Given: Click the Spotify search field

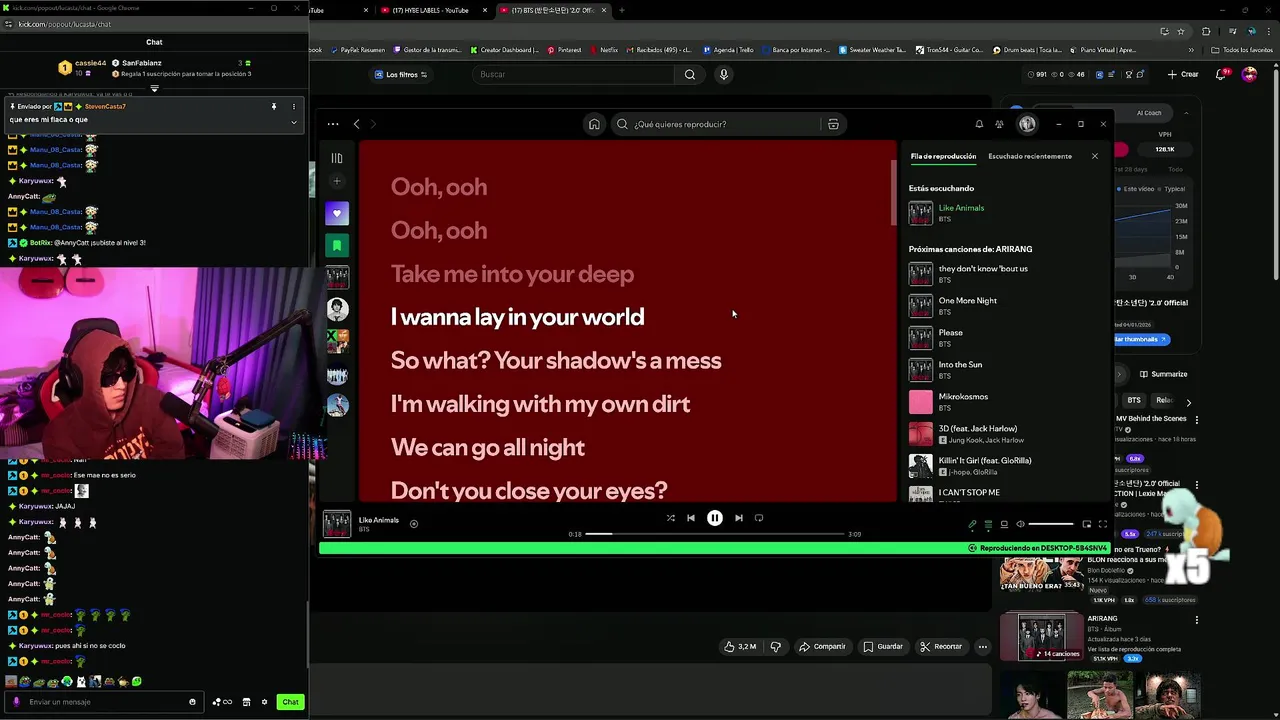Looking at the screenshot, I should (715, 124).
